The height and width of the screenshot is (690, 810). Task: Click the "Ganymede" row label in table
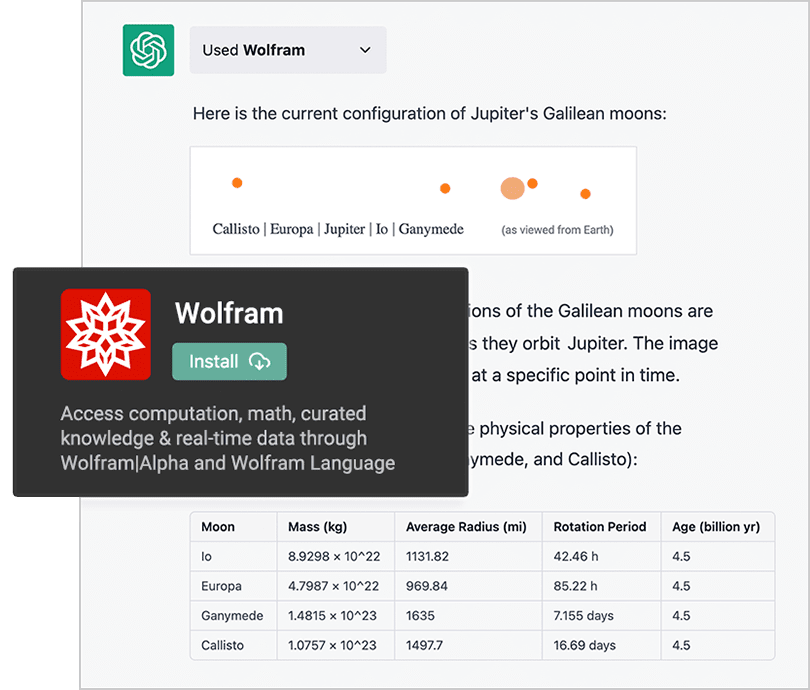232,616
